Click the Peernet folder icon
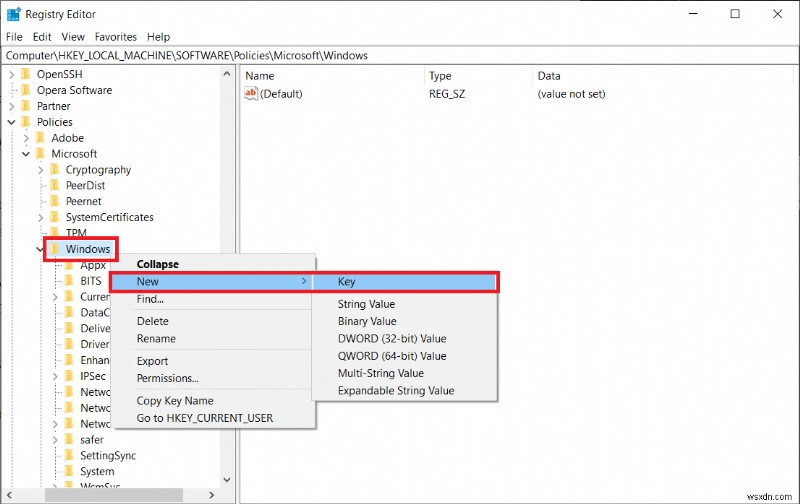Viewport: 800px width, 504px height. point(55,201)
